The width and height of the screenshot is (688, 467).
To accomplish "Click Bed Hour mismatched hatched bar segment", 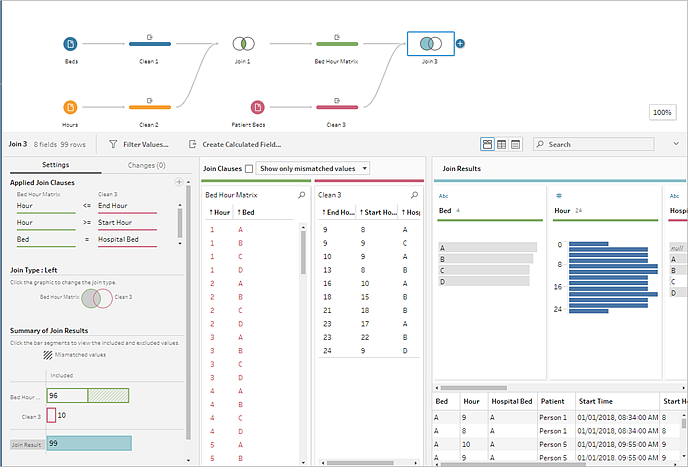I will click(108, 395).
